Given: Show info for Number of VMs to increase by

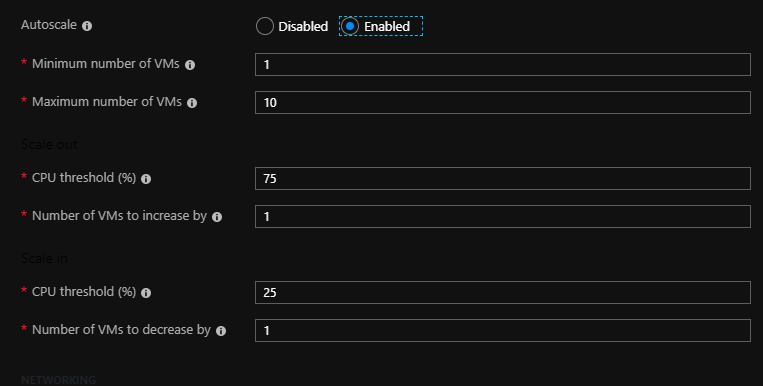Looking at the screenshot, I should [217, 217].
